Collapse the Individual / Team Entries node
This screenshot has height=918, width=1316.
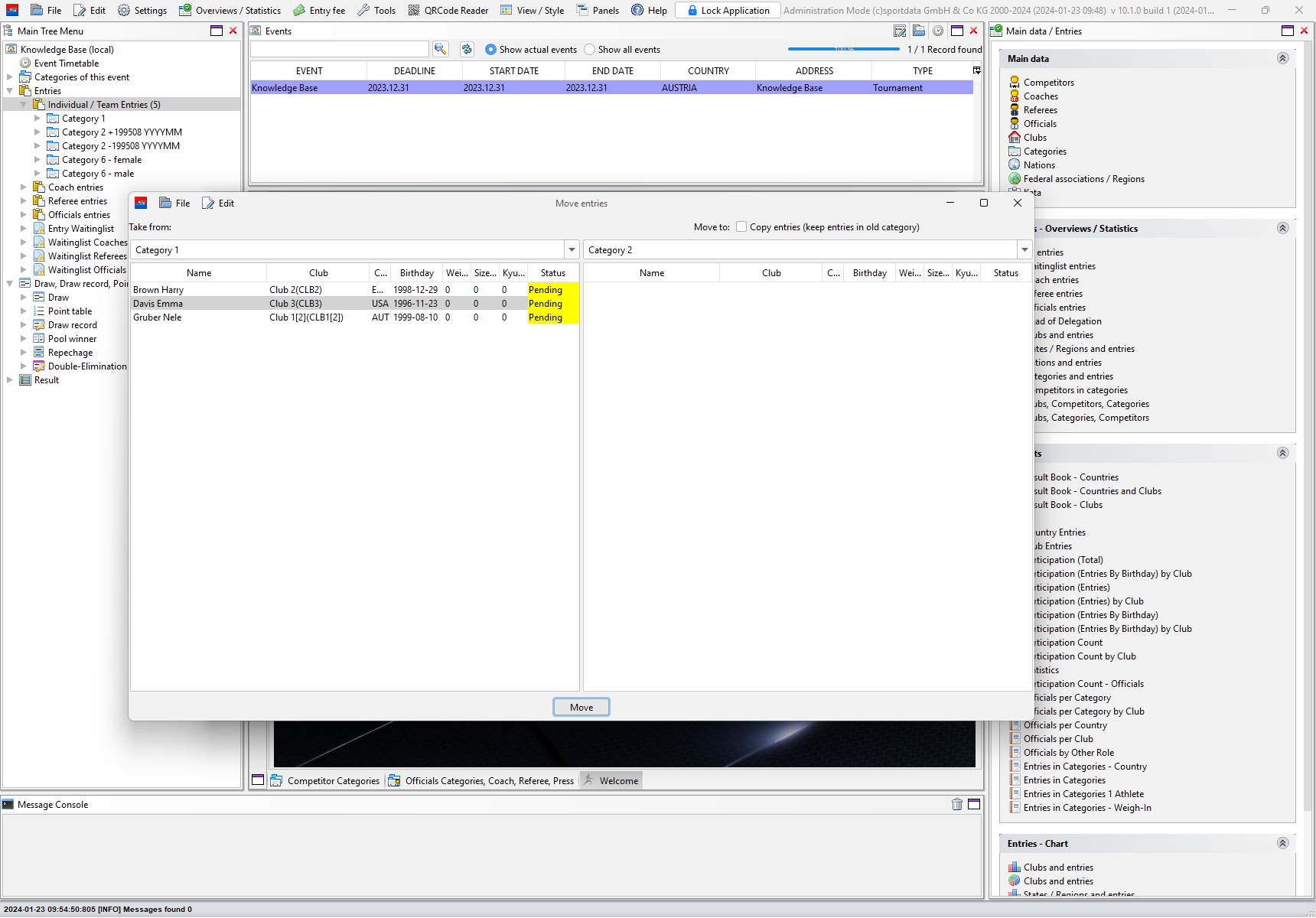(24, 105)
